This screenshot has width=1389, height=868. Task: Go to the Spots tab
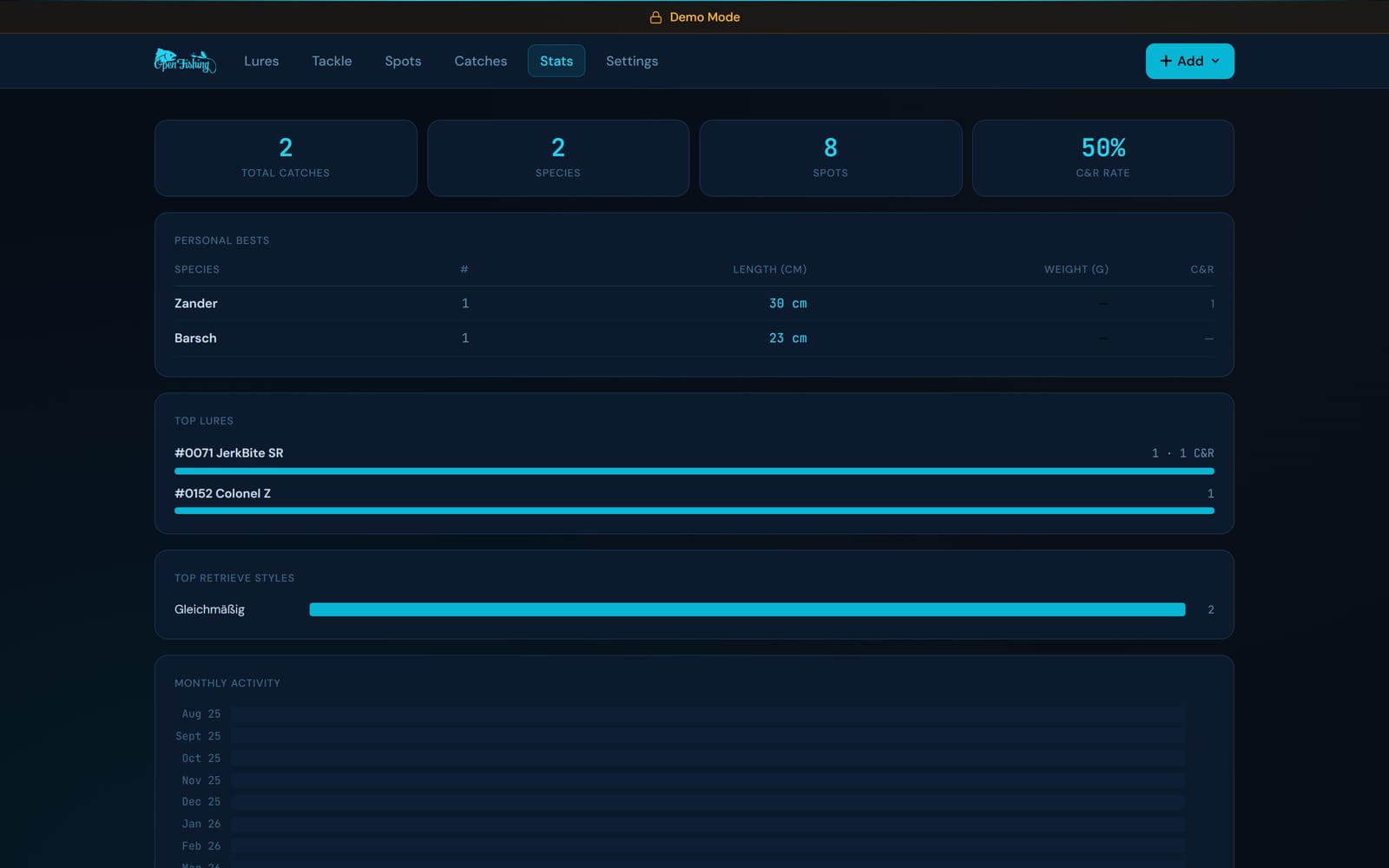403,61
